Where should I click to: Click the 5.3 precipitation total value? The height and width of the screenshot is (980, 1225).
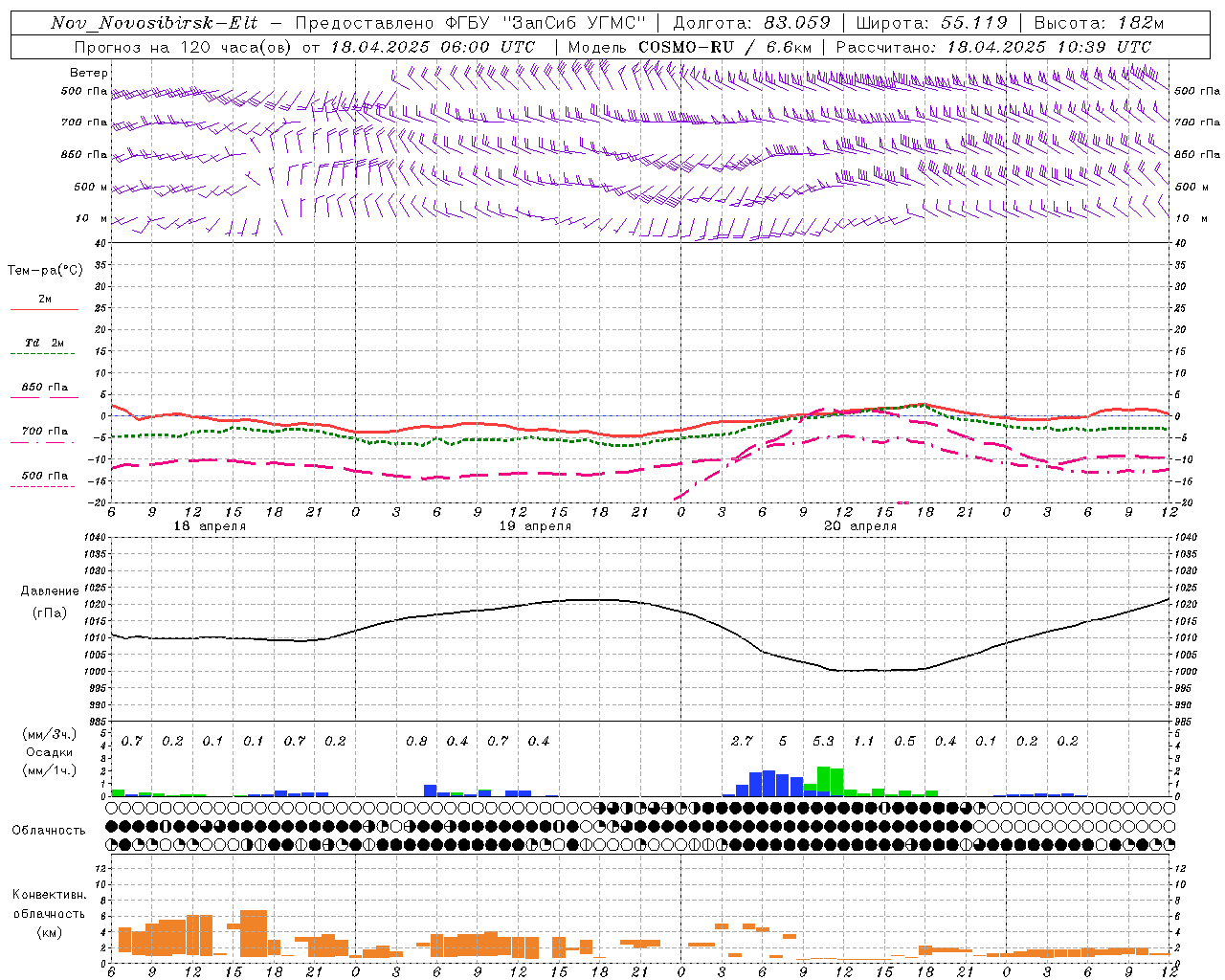[x=823, y=741]
